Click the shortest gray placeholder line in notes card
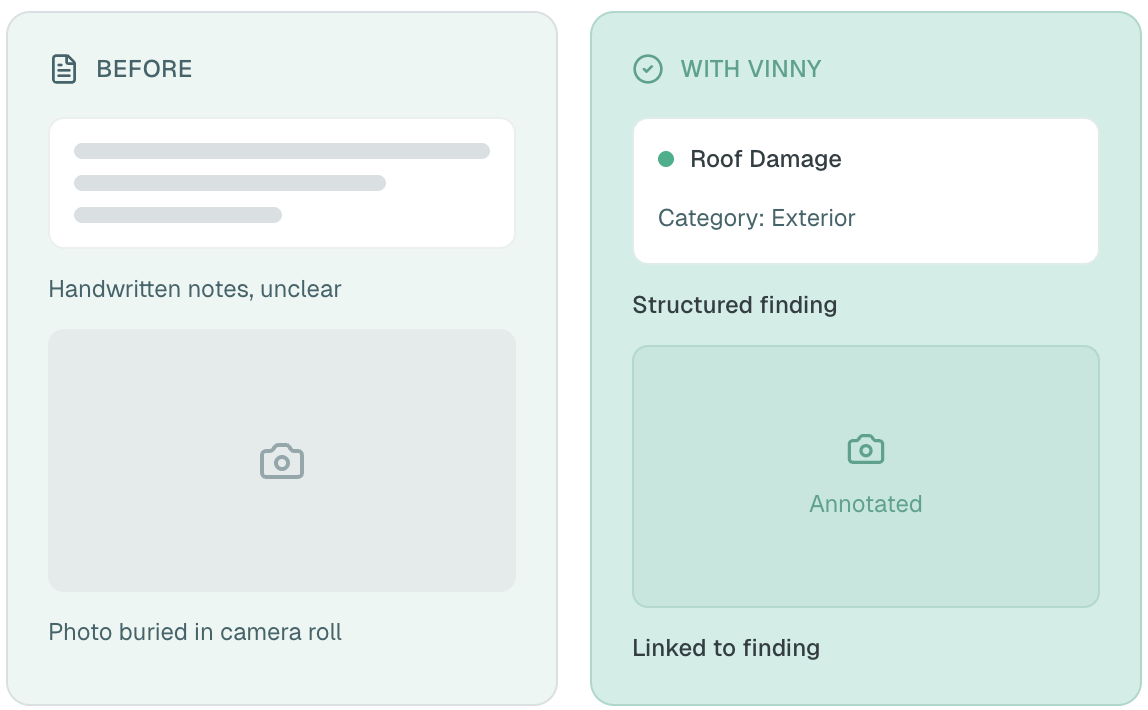1148x710 pixels. click(178, 215)
